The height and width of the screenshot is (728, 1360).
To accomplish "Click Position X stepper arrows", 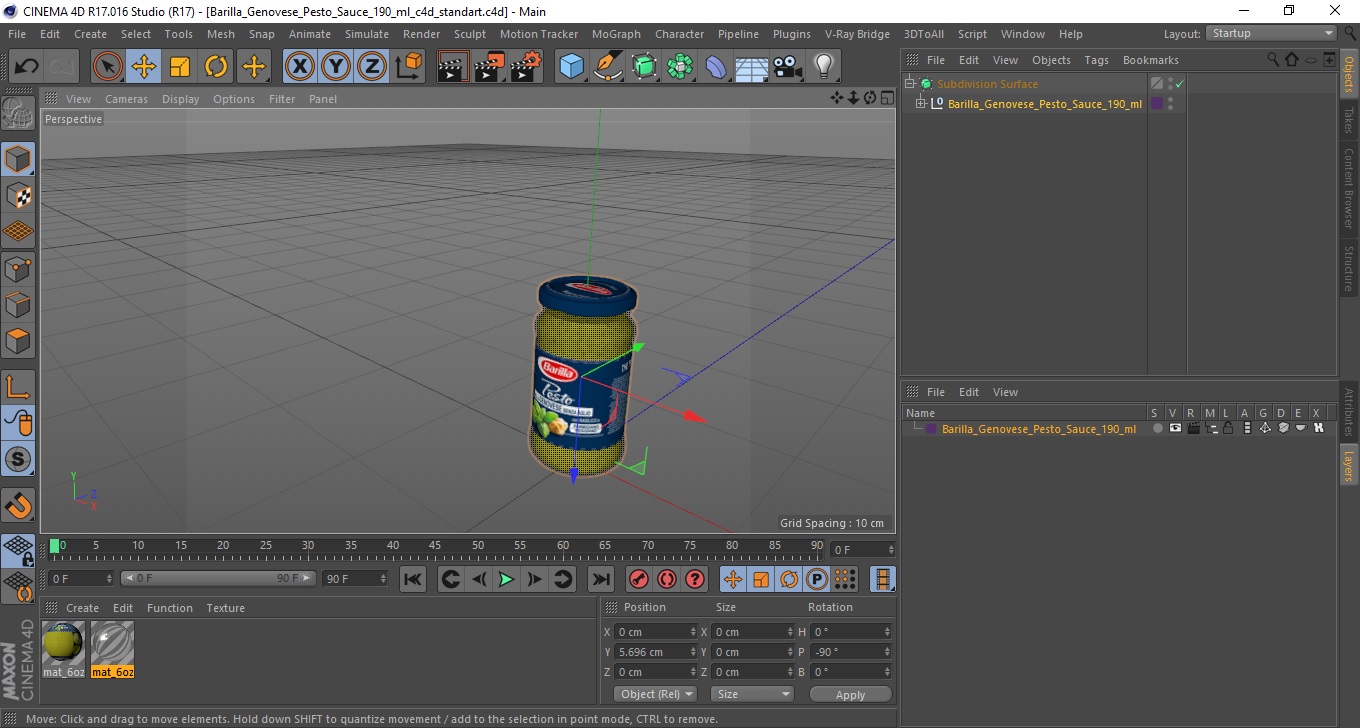I will (x=694, y=632).
